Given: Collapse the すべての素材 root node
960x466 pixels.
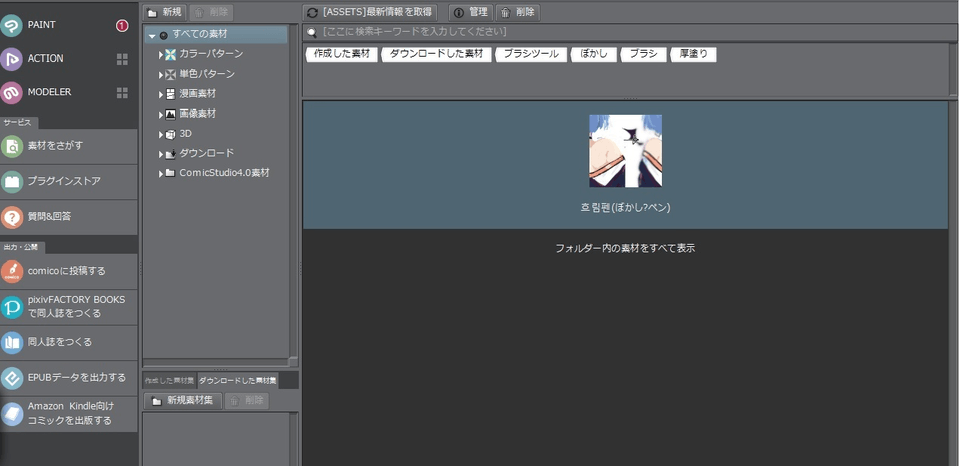Looking at the screenshot, I should [x=152, y=35].
